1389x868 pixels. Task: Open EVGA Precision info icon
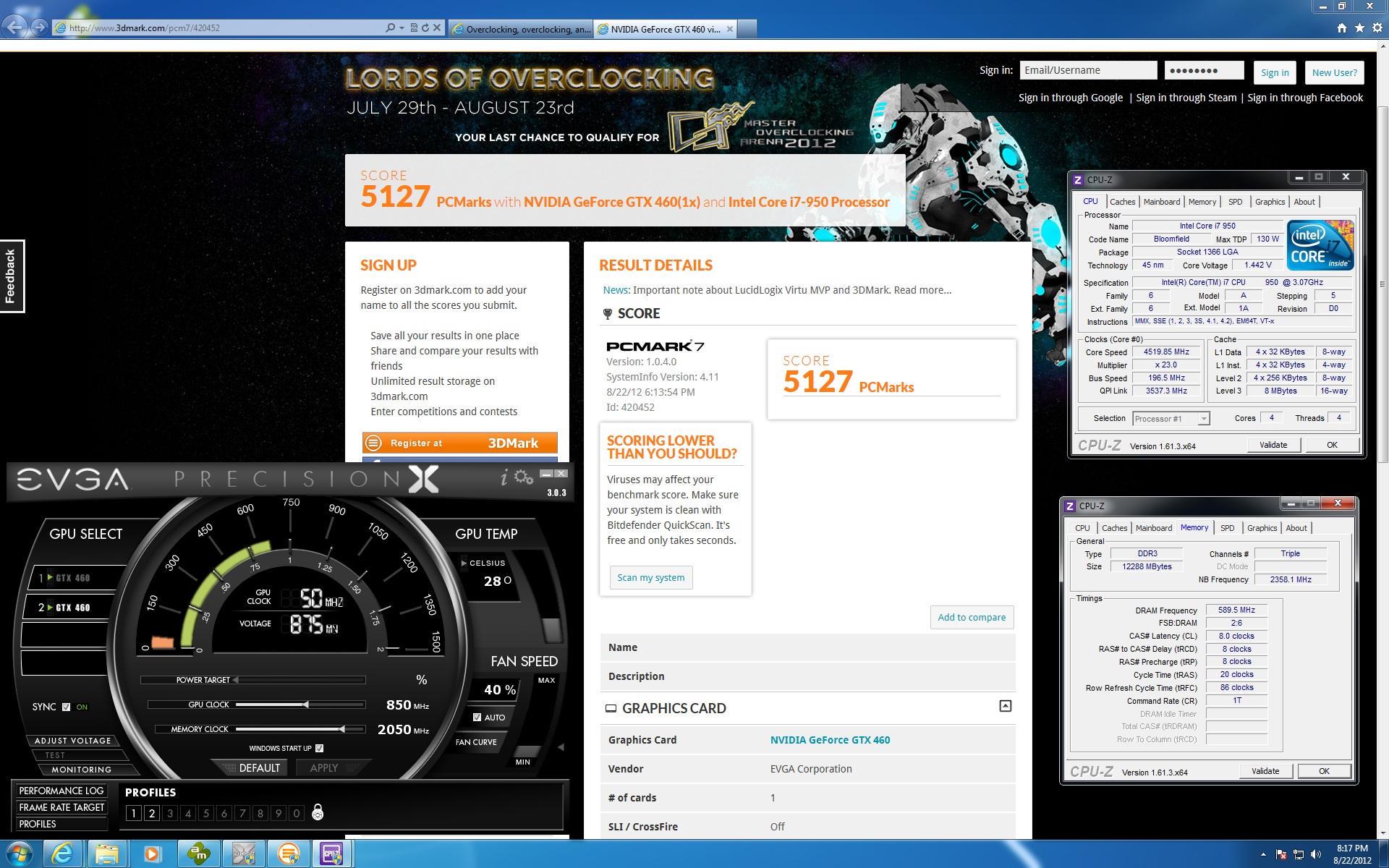pyautogui.click(x=504, y=477)
